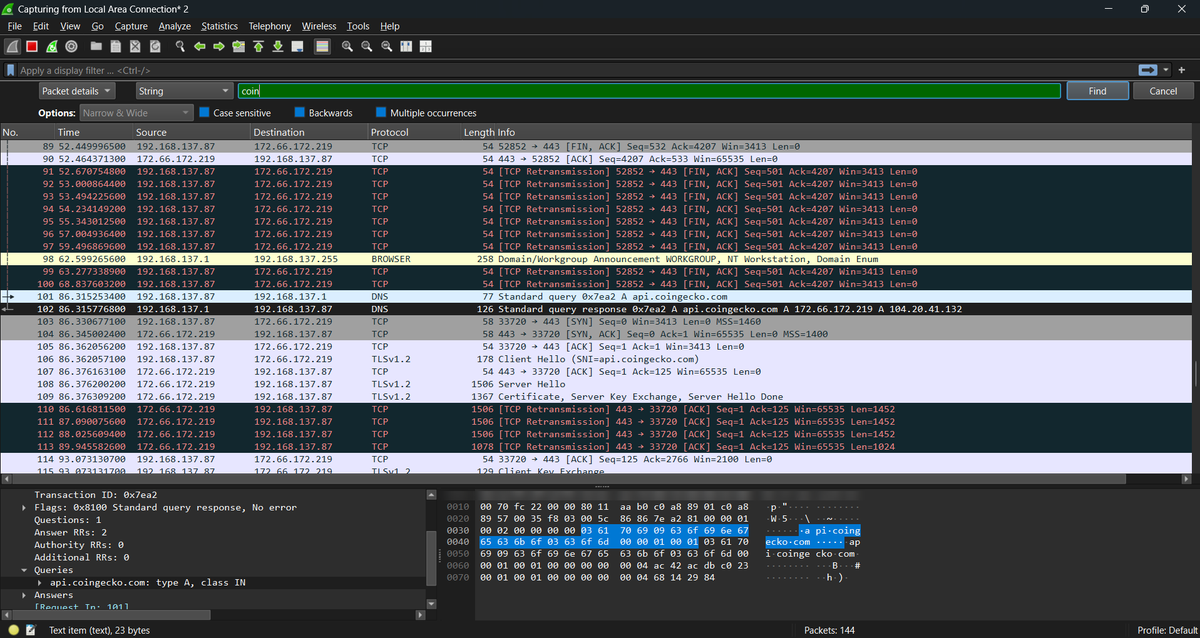
Task: Open a capture file folder icon
Action: pyautogui.click(x=97, y=46)
